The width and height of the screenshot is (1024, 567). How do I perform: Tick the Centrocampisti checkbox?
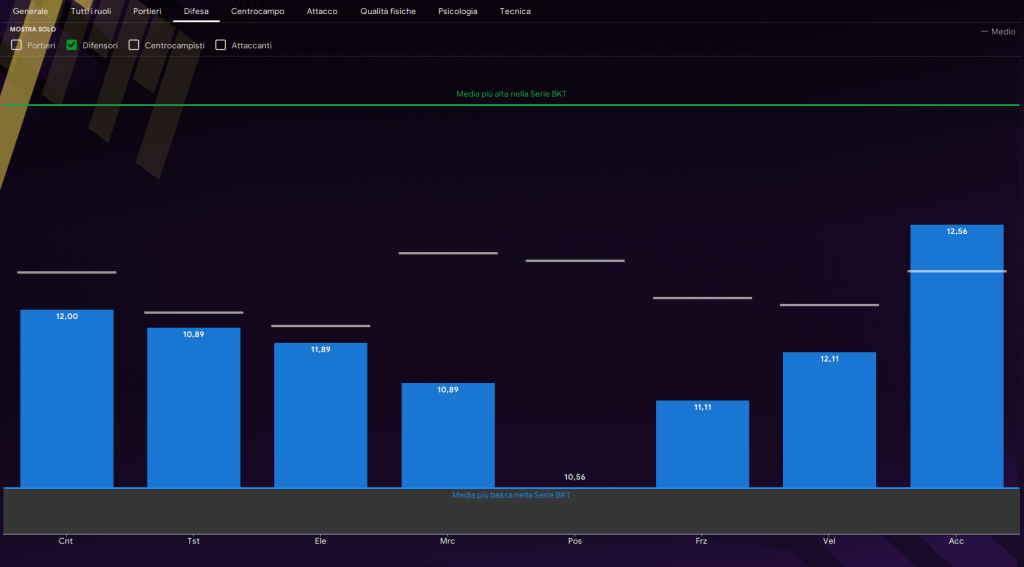(x=134, y=45)
